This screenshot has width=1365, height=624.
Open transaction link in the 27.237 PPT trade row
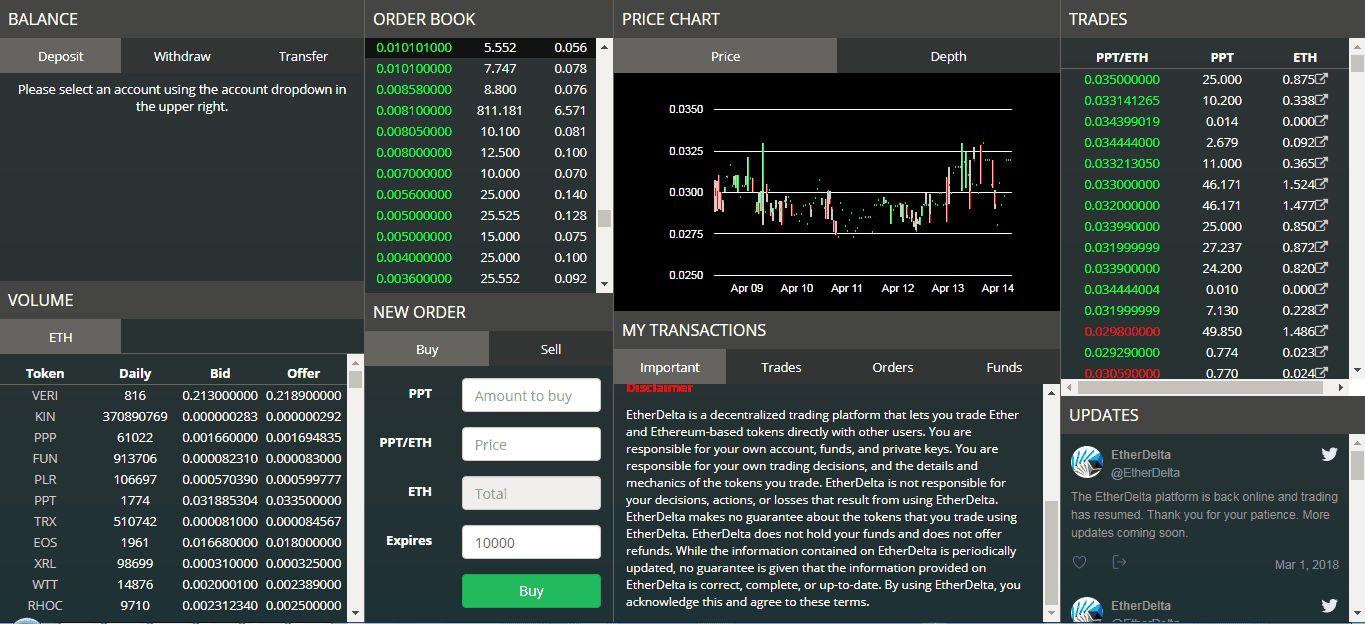(x=1322, y=247)
